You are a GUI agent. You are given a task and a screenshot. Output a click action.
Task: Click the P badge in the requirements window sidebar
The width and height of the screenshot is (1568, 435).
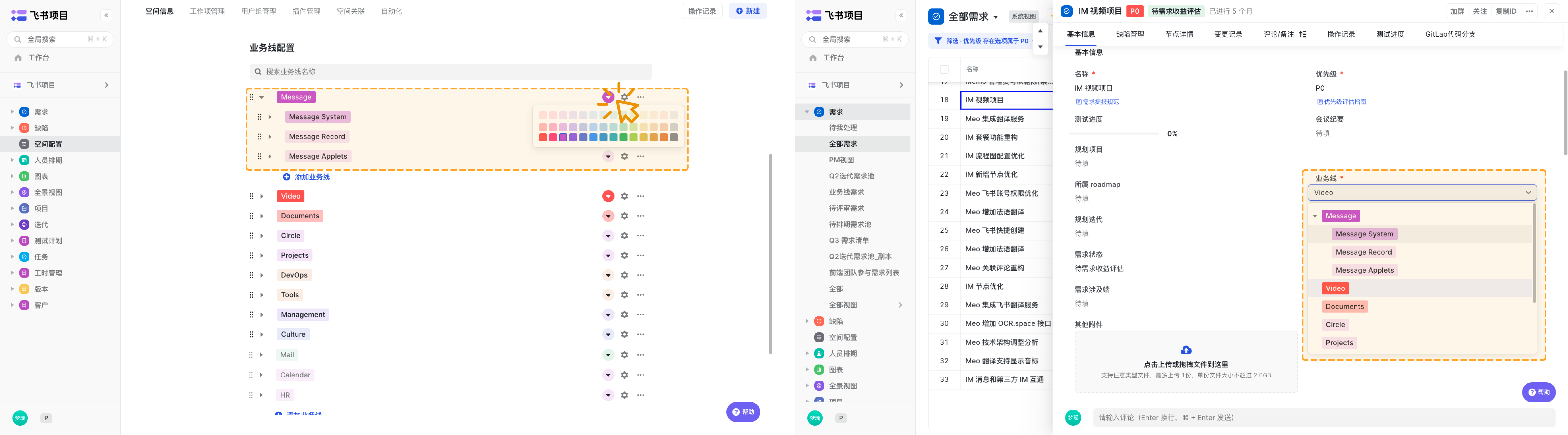(x=841, y=418)
